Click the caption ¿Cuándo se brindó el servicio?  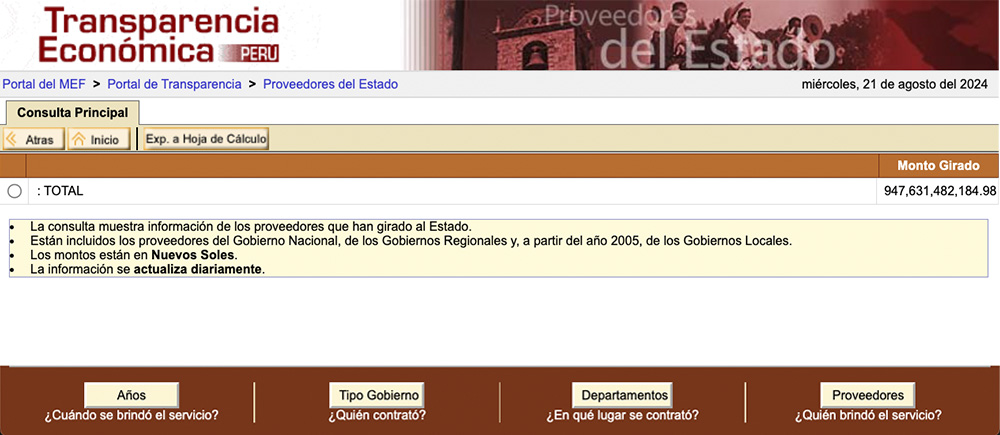(131, 416)
